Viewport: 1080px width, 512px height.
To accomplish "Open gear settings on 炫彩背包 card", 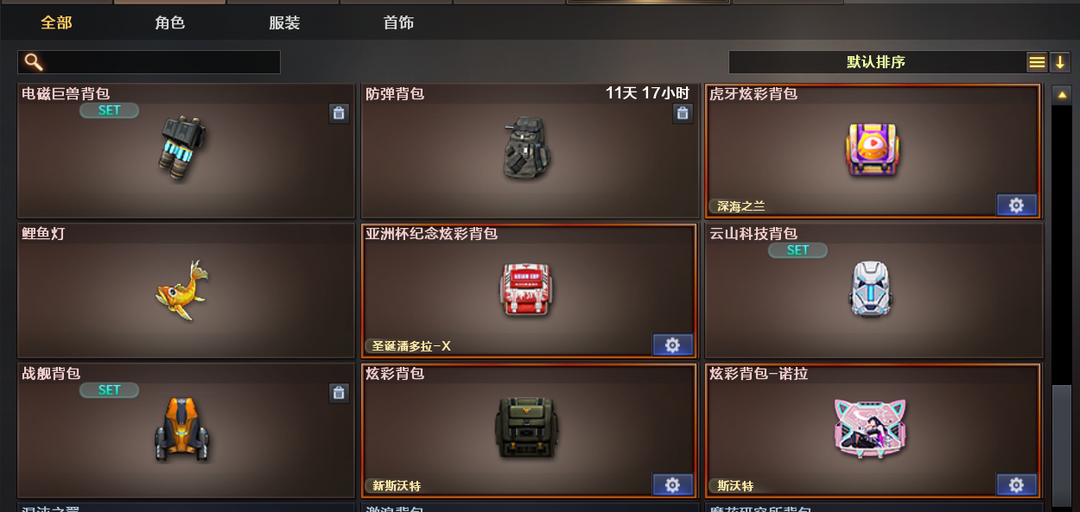I will [x=672, y=484].
